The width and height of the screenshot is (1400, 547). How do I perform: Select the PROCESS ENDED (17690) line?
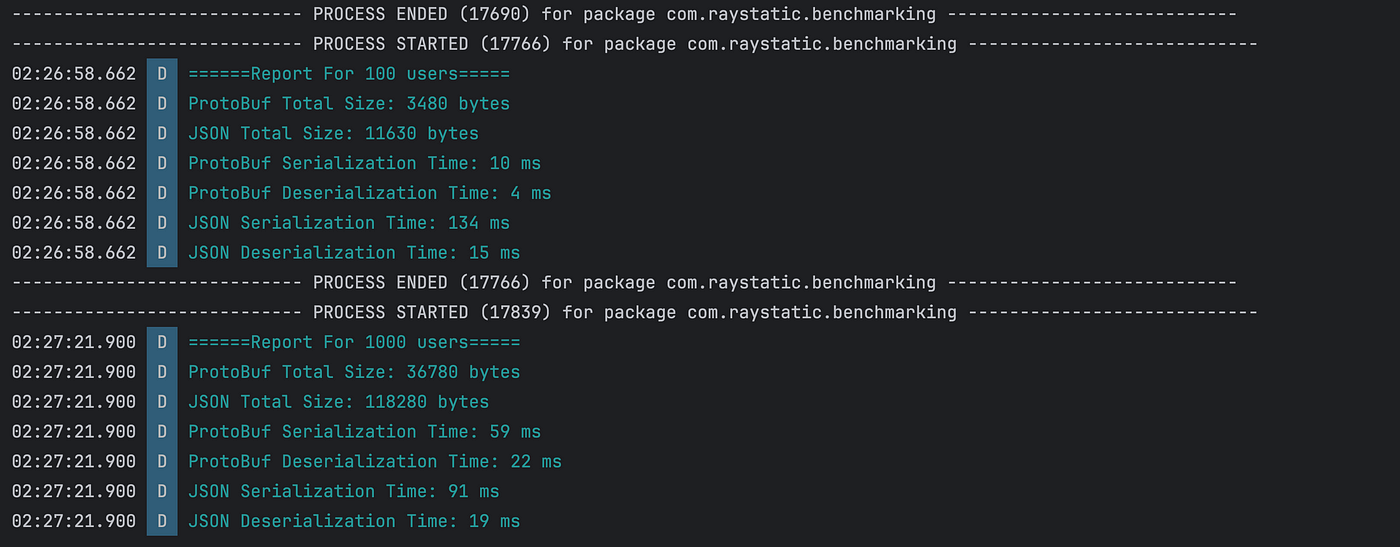tap(624, 14)
